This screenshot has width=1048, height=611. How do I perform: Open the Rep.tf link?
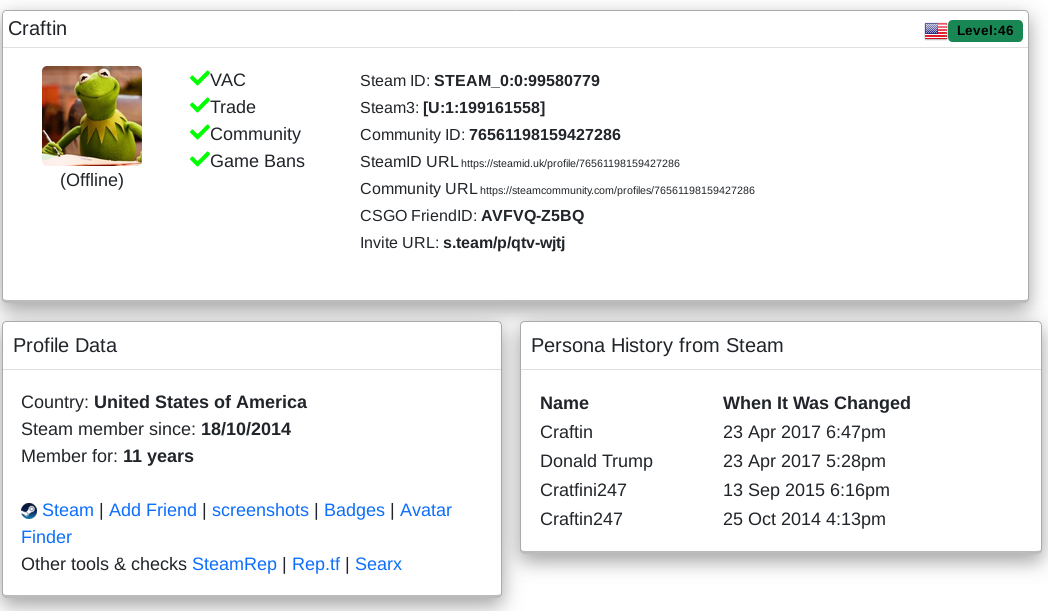(x=316, y=564)
